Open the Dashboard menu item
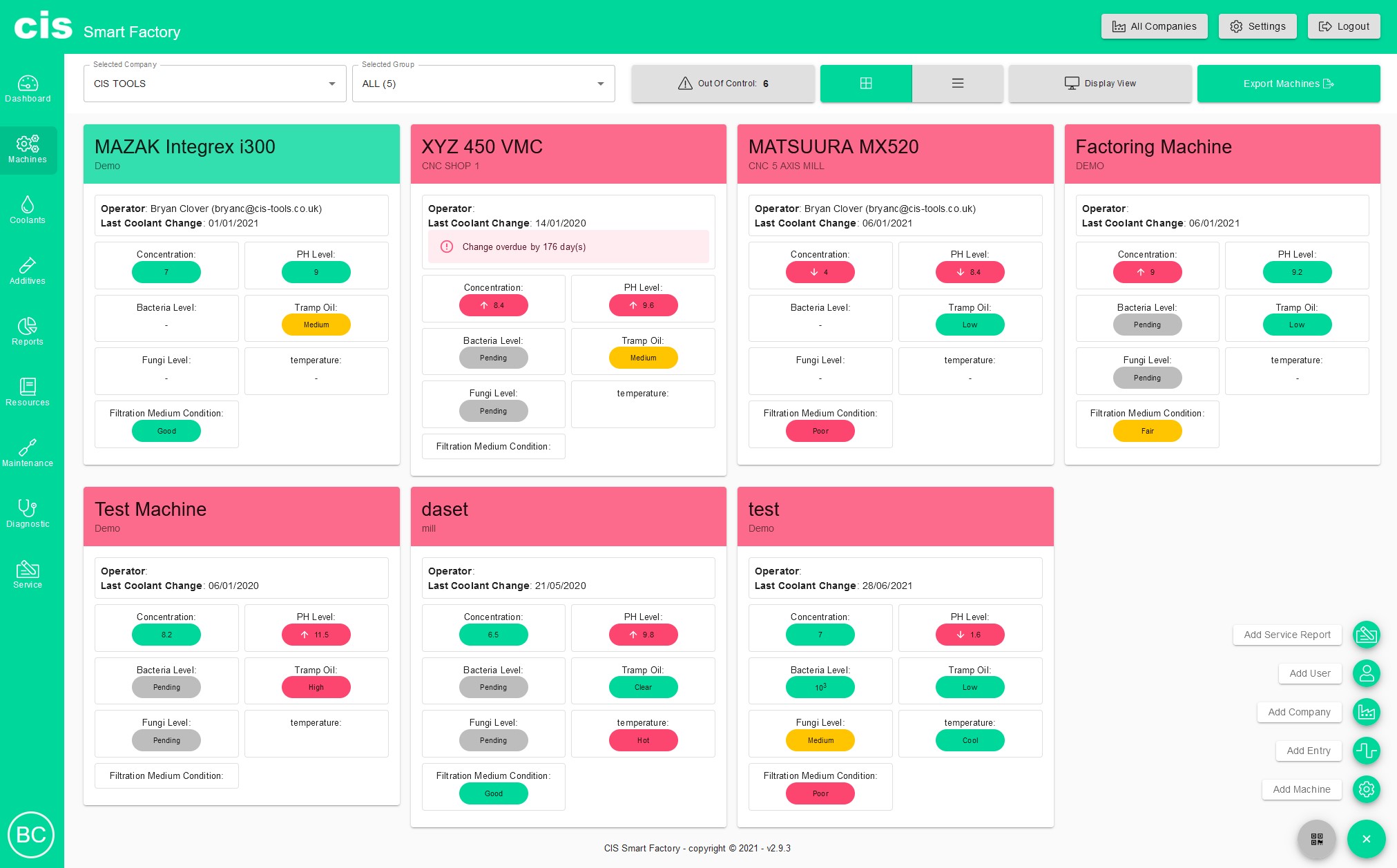 (28, 88)
